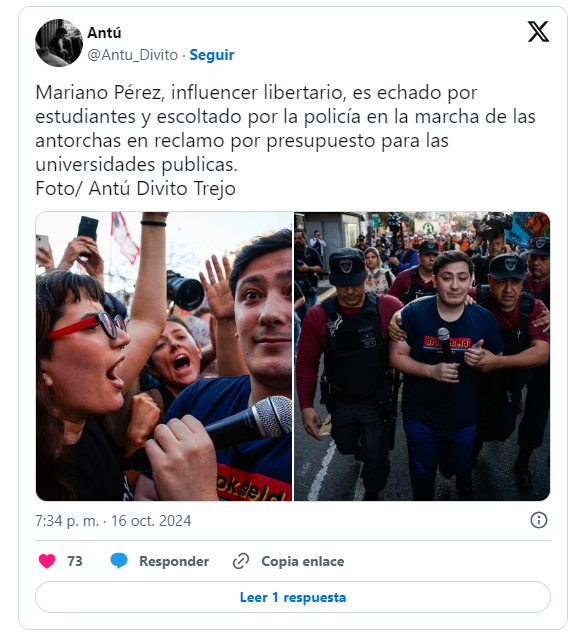Click the Antú display name
Screen dimensions: 583x640
pos(104,33)
